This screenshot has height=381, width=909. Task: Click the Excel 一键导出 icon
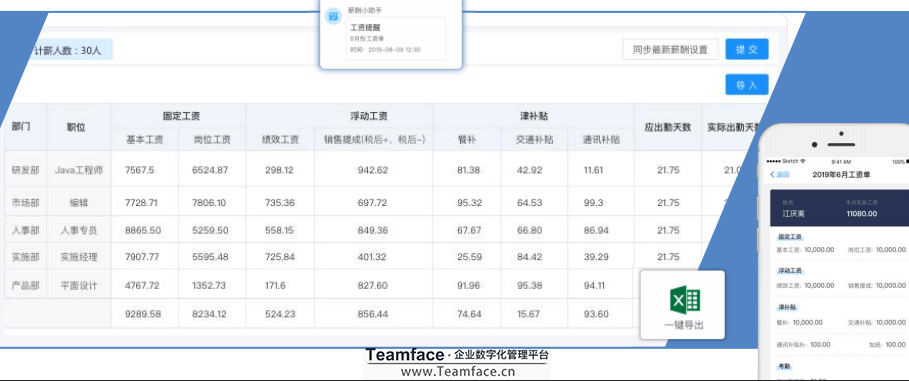coord(685,300)
